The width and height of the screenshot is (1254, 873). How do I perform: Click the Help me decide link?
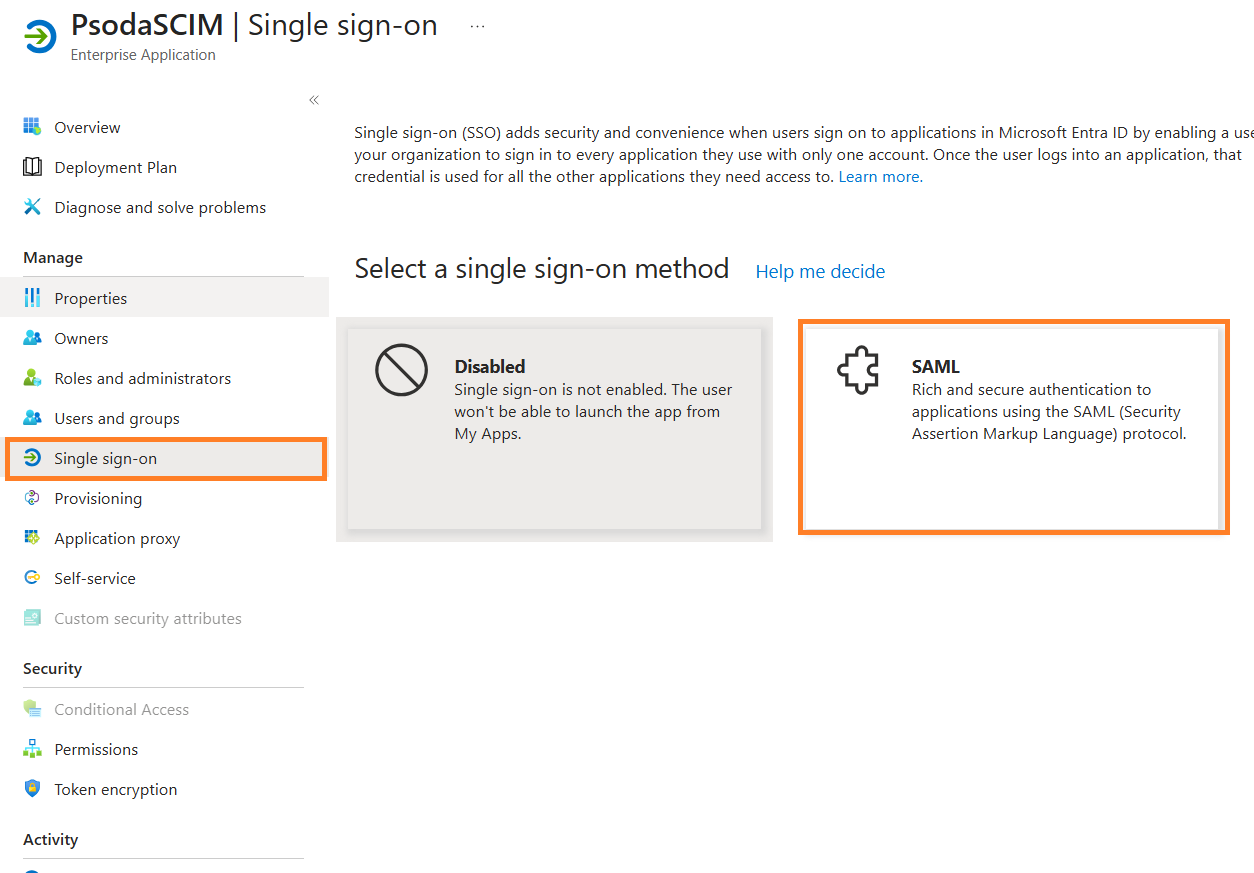(x=820, y=271)
